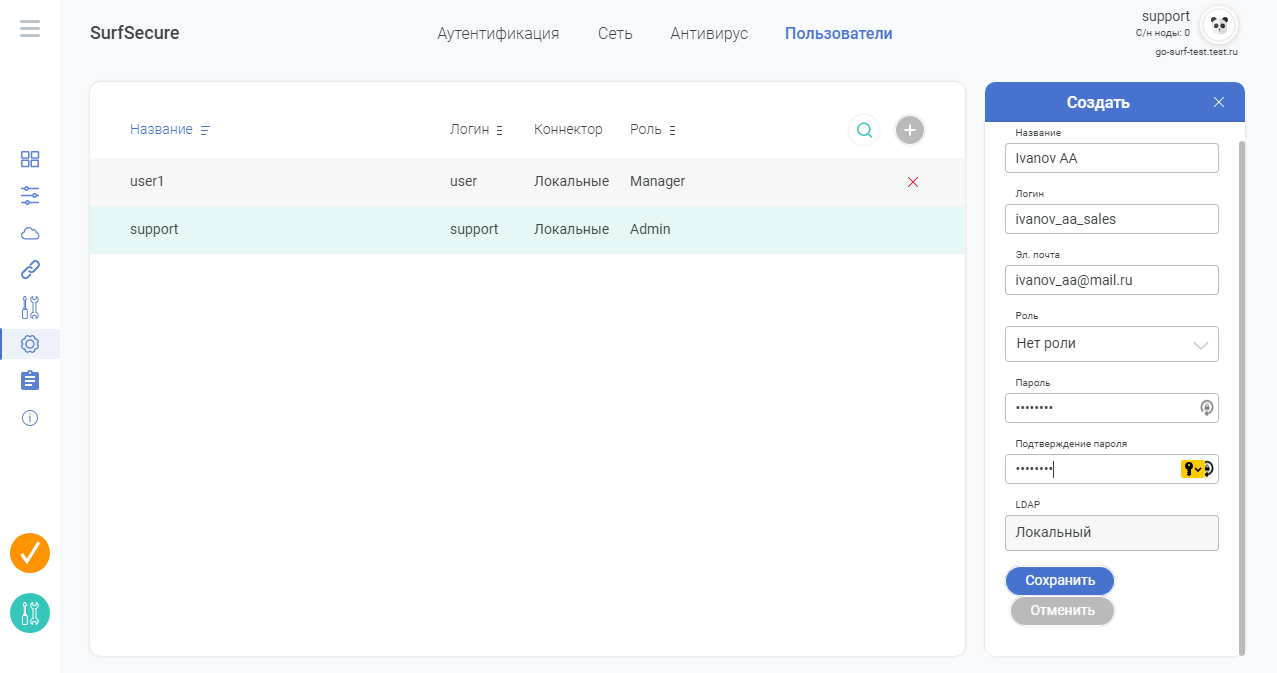Screen dimensions: 1277x673
Task: Open the clipboard reports icon in sidebar
Action: point(30,381)
